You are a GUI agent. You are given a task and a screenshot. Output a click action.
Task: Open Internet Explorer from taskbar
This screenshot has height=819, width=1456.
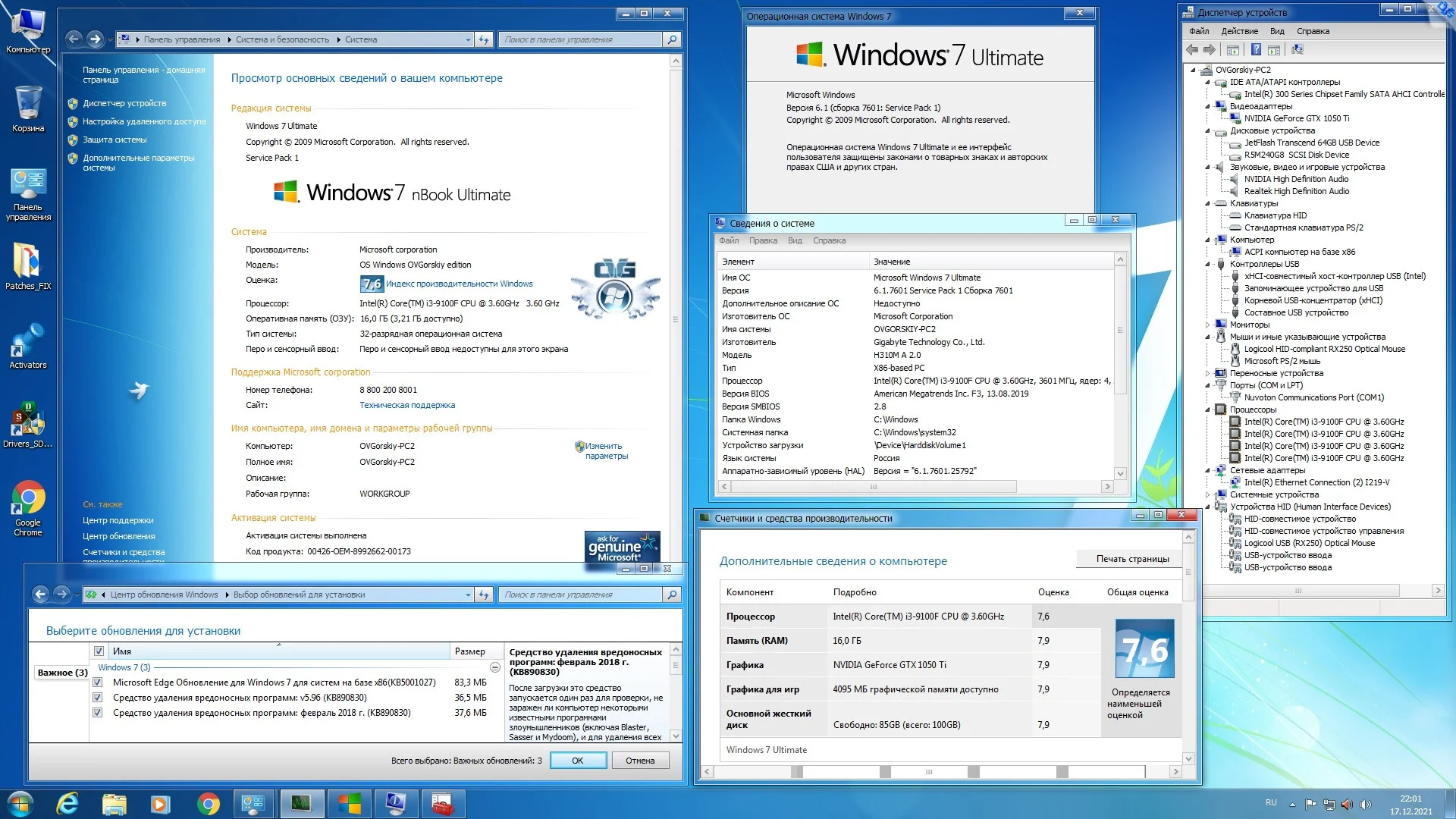tap(67, 804)
